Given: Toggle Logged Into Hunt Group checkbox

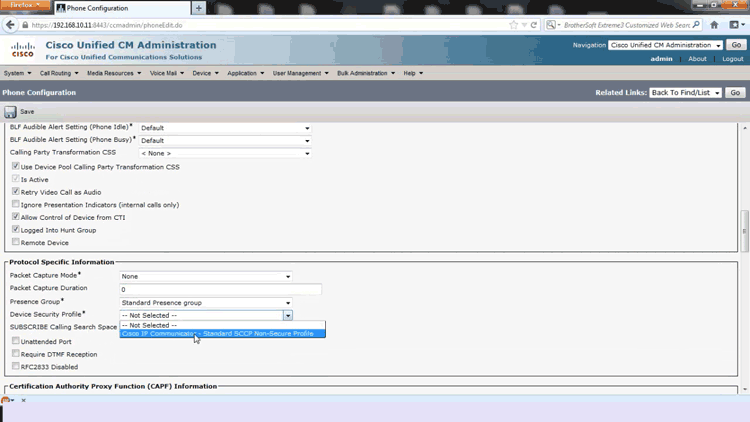Looking at the screenshot, I should pos(16,229).
